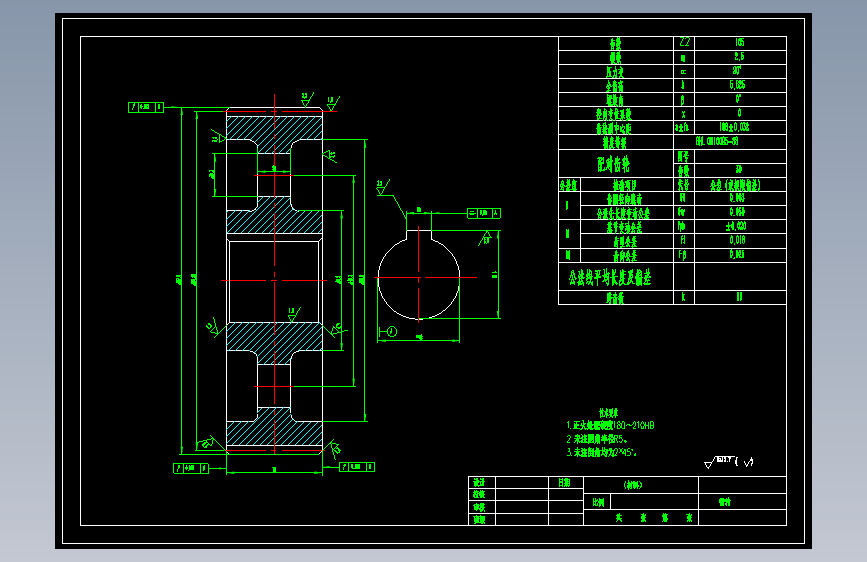
Task: Click the 比例 title block cell
Action: [598, 502]
